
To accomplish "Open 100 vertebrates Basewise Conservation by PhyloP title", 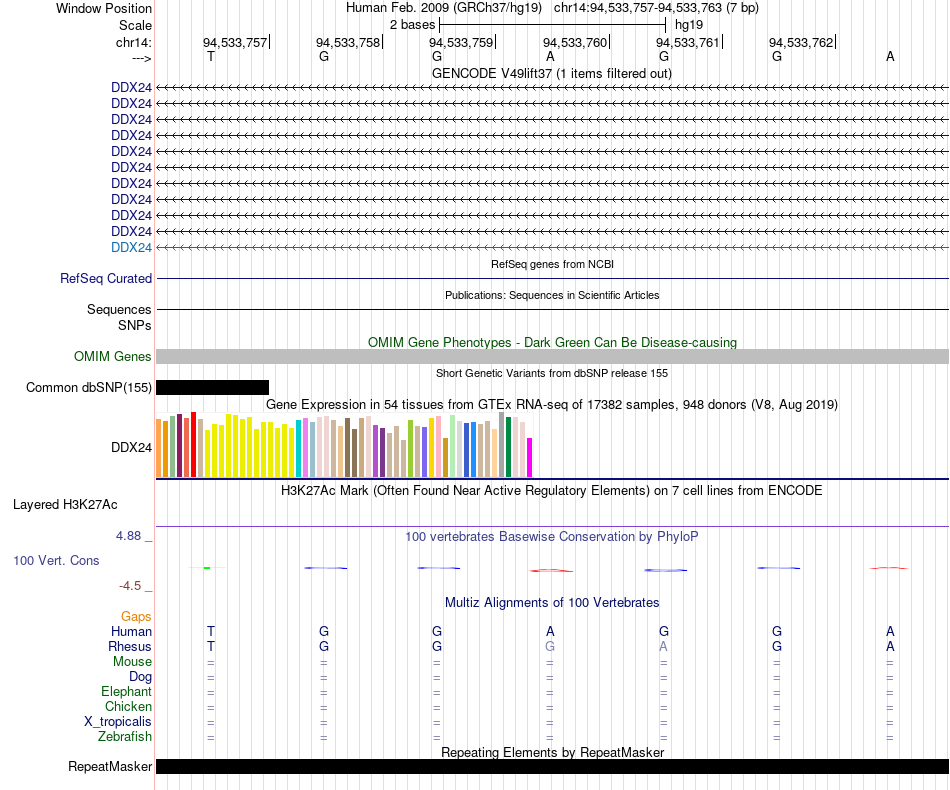I will point(552,536).
